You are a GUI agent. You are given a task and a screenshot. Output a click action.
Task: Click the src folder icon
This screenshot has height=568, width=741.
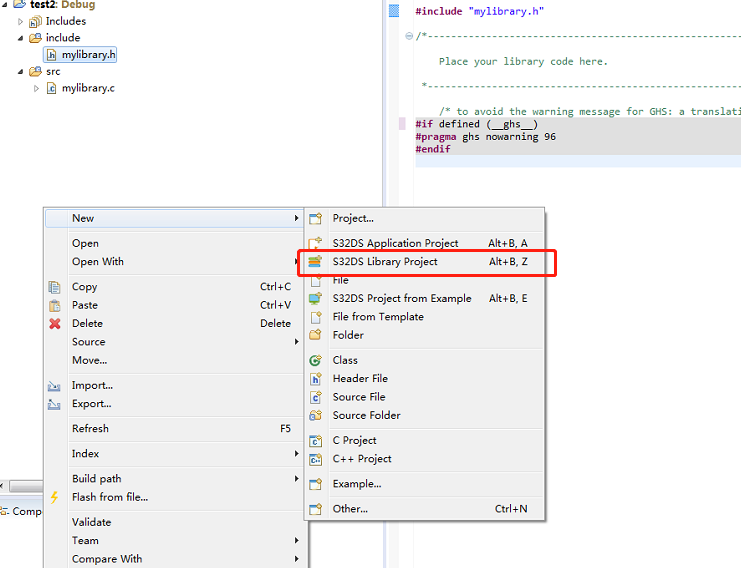point(35,72)
